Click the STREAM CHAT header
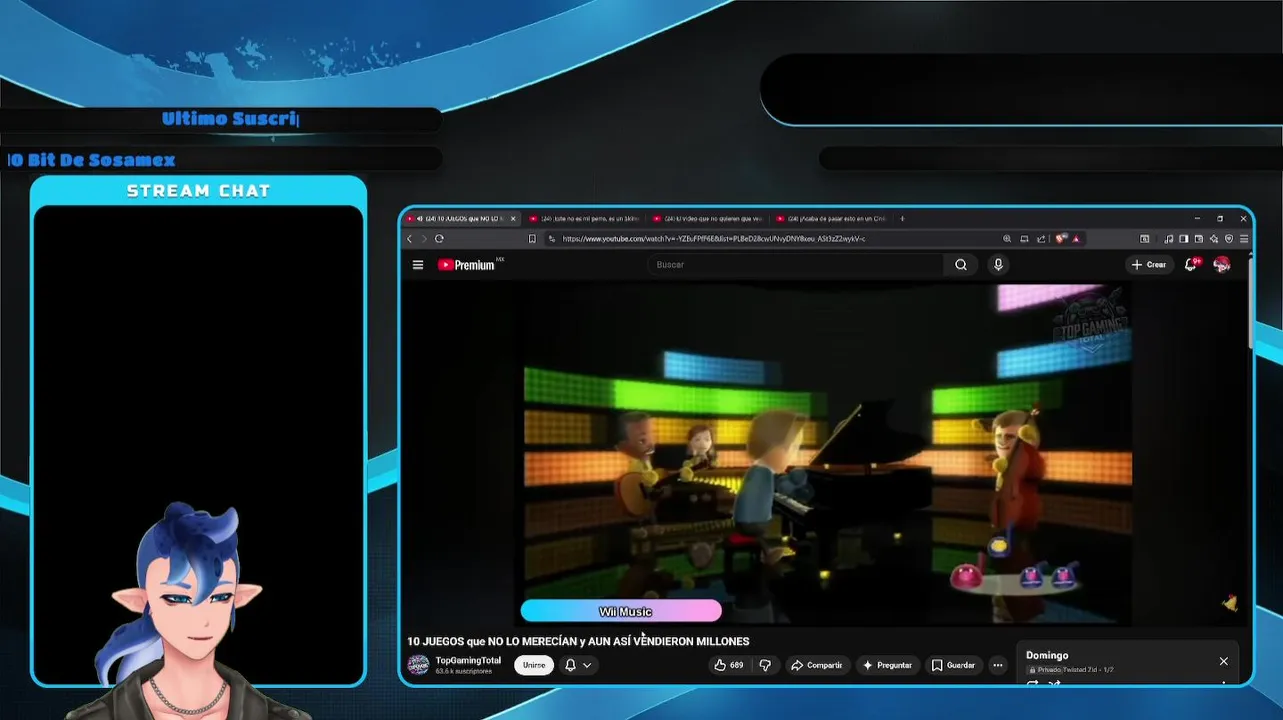Image resolution: width=1283 pixels, height=720 pixels. (x=199, y=191)
